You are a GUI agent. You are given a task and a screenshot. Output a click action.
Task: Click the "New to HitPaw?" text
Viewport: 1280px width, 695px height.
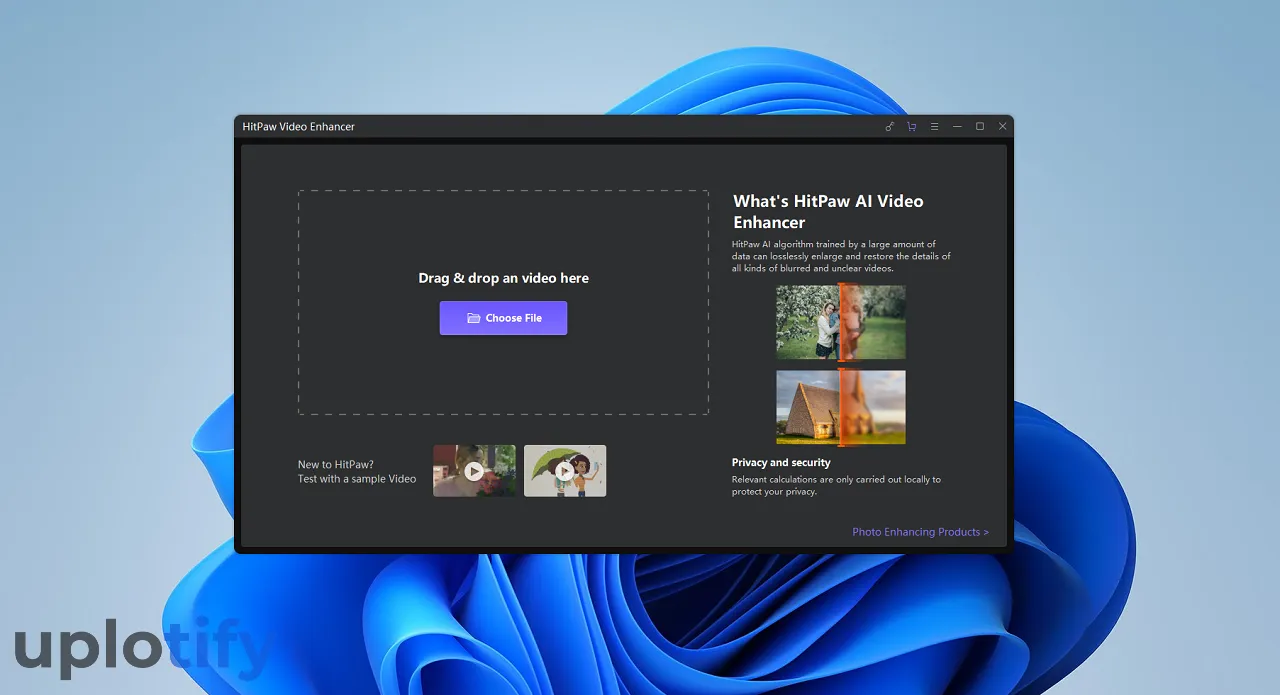click(336, 465)
